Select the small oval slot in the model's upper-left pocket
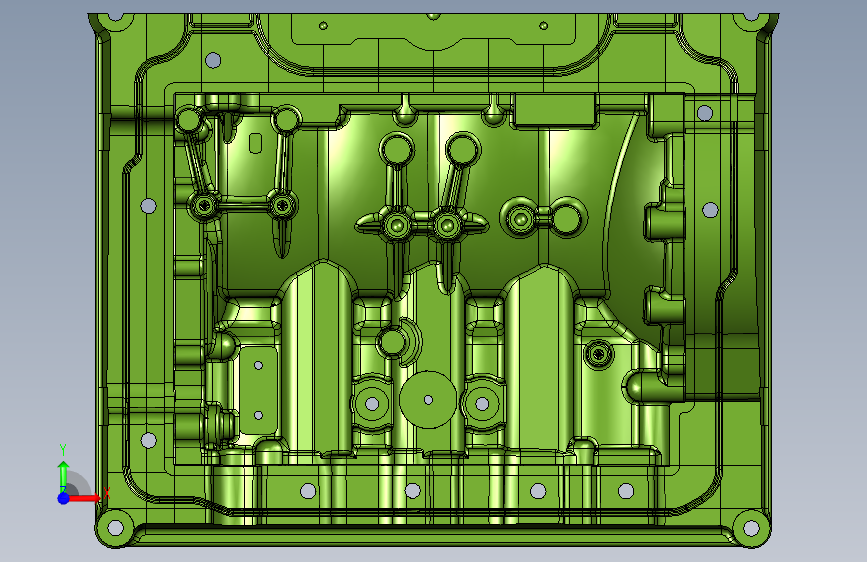The image size is (867, 562). pyautogui.click(x=255, y=143)
